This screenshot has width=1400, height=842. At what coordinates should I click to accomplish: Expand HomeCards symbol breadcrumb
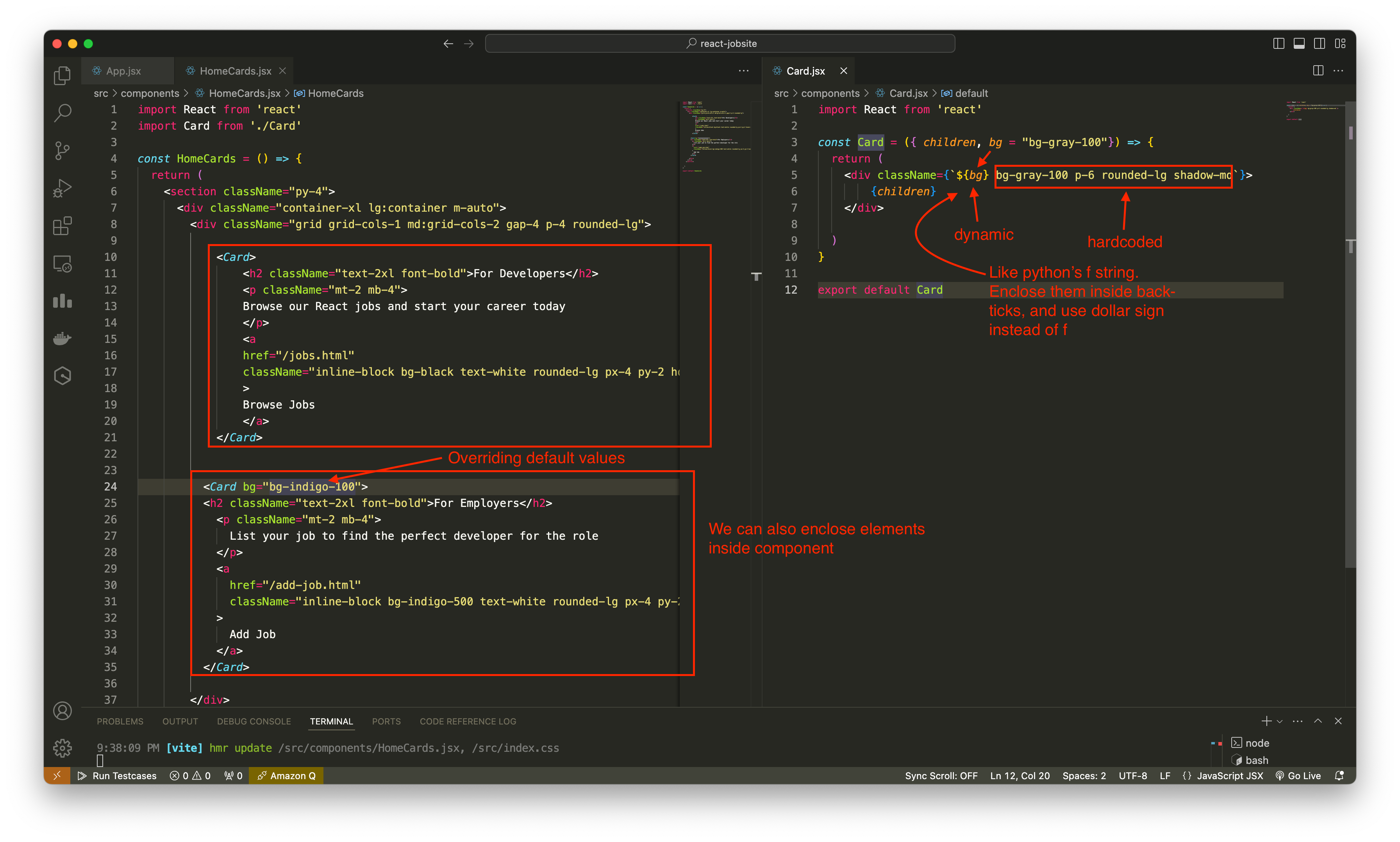[329, 93]
